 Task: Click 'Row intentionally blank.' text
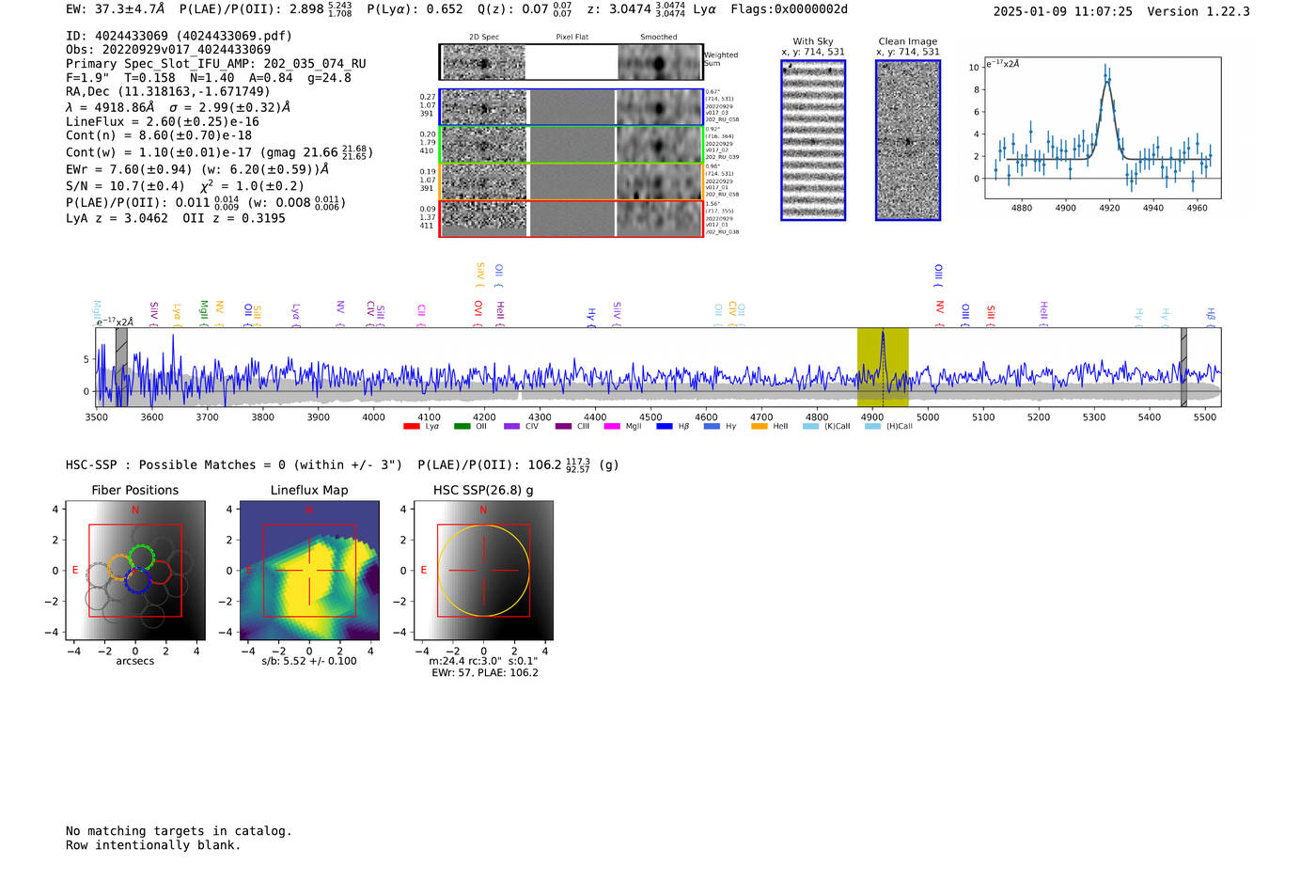[x=153, y=845]
